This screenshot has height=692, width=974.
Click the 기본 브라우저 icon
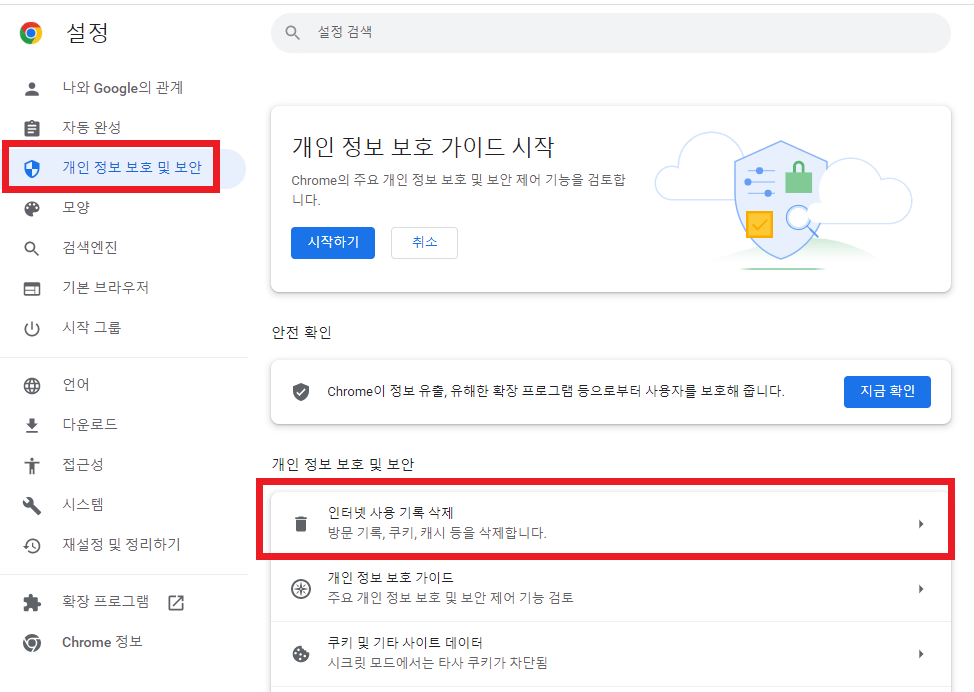pyautogui.click(x=30, y=287)
